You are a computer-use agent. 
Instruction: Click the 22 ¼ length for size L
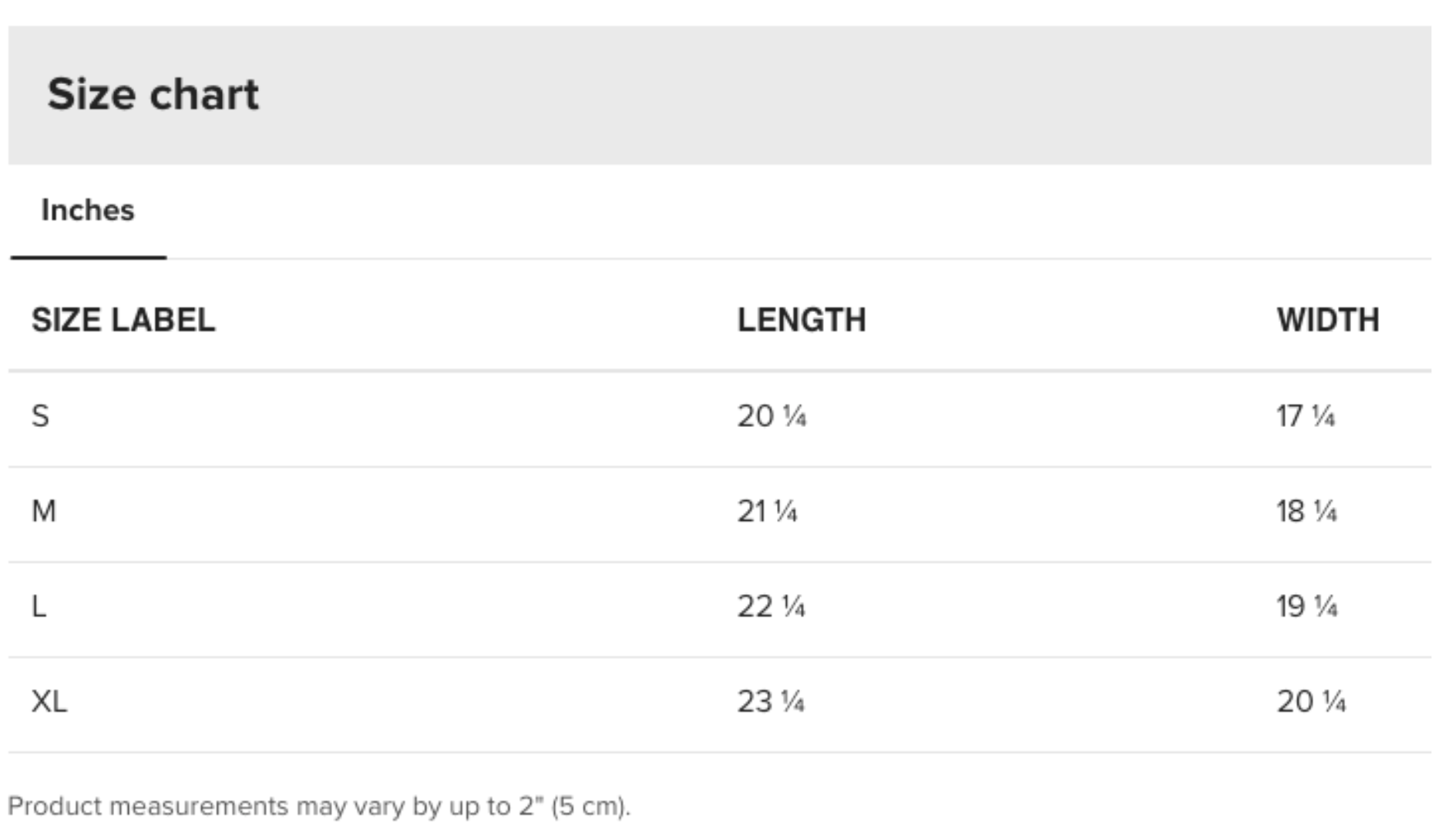(771, 606)
